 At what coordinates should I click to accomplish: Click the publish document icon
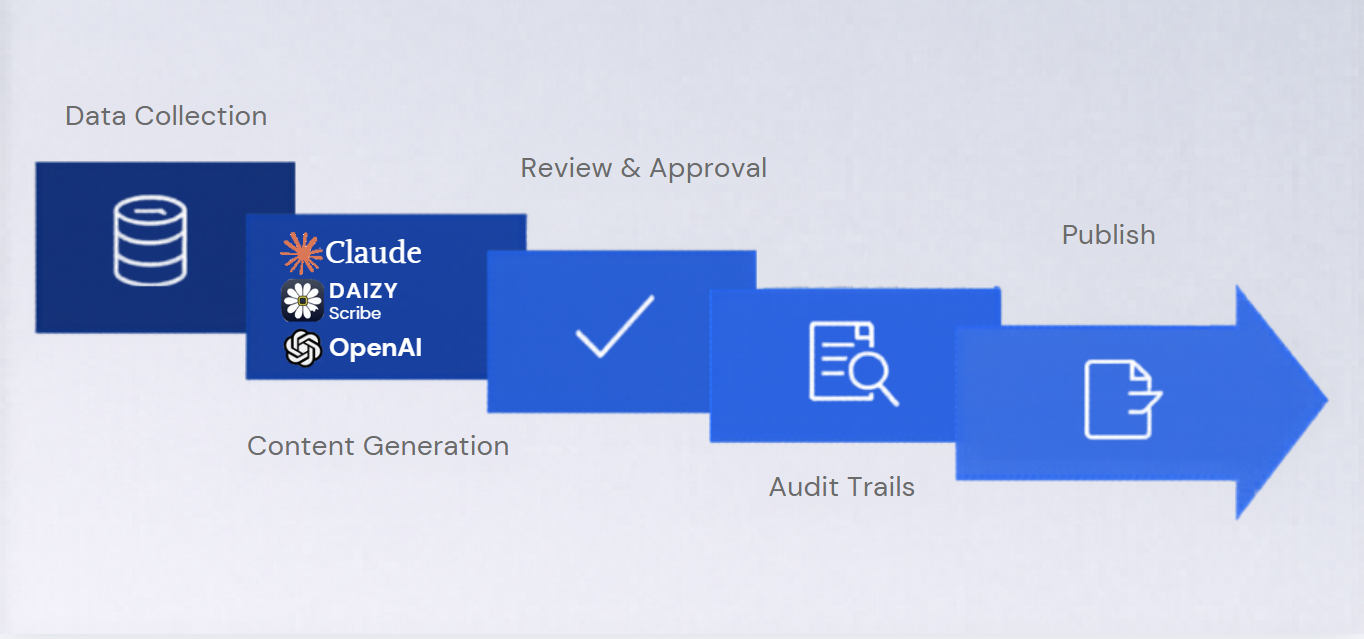point(1123,400)
